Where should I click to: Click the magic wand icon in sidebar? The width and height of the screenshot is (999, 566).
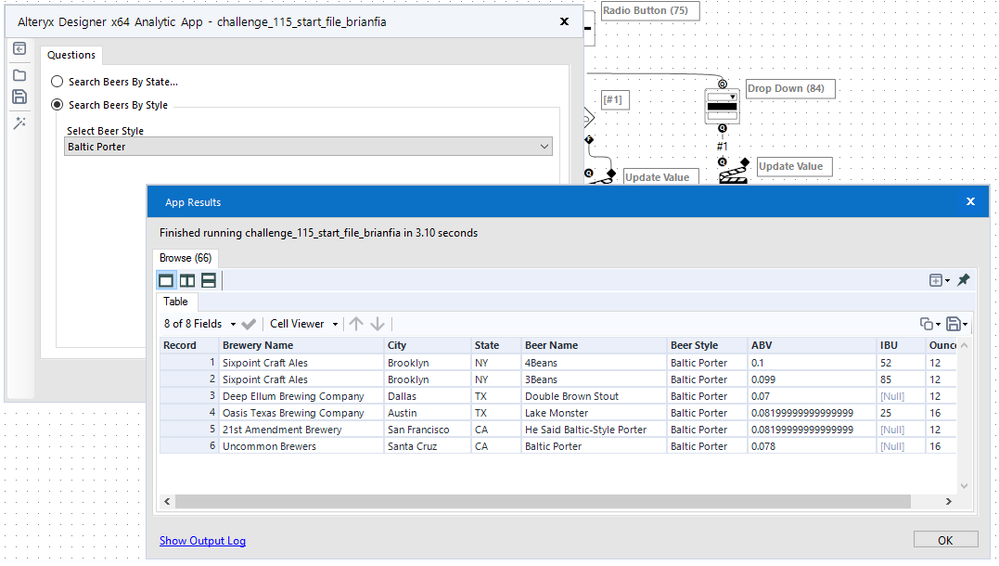click(20, 123)
